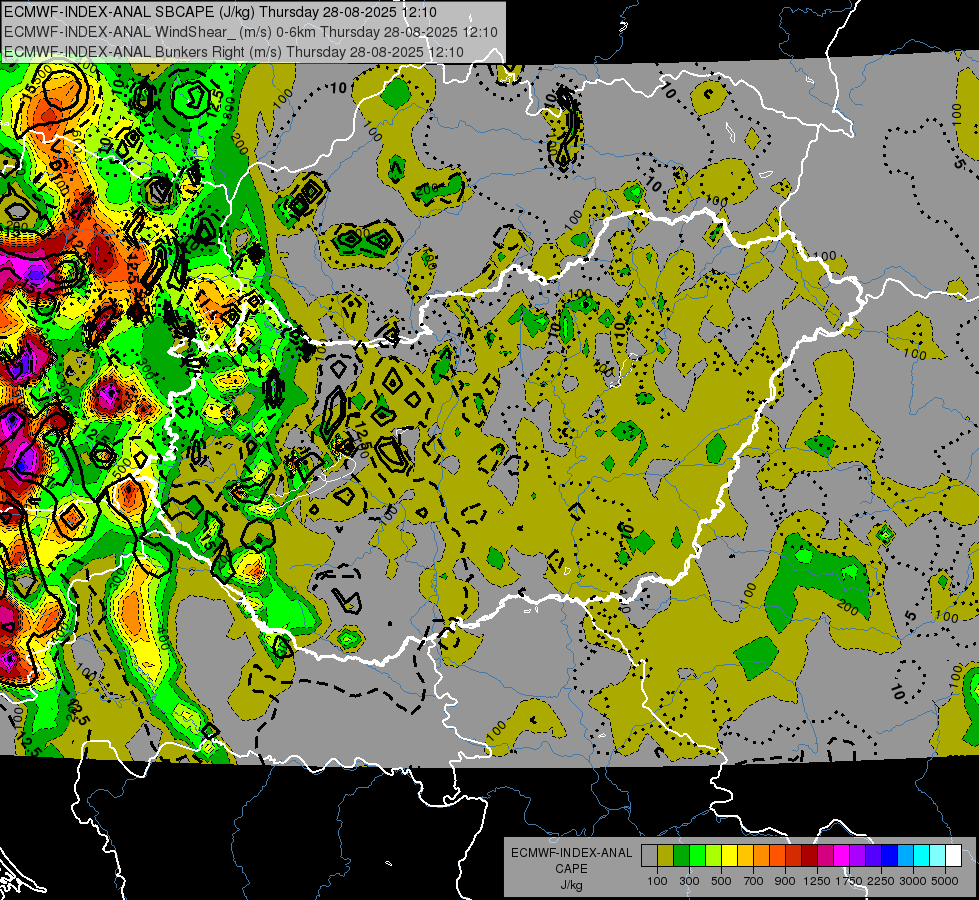This screenshot has height=900, width=979.
Task: Pick the dark red swatch in the CAPE legend
Action: click(x=809, y=855)
